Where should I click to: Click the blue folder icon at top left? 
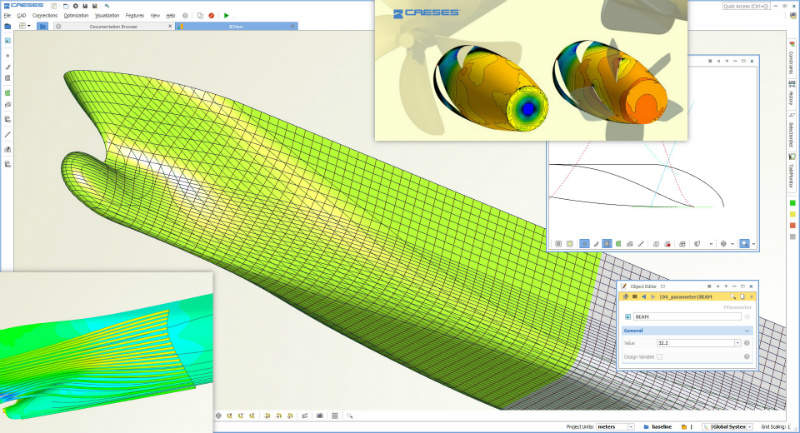(x=8, y=26)
